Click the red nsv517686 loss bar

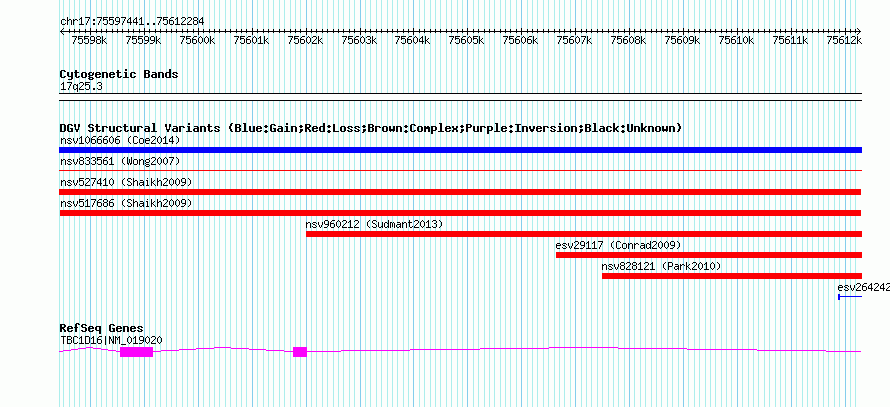coord(460,213)
